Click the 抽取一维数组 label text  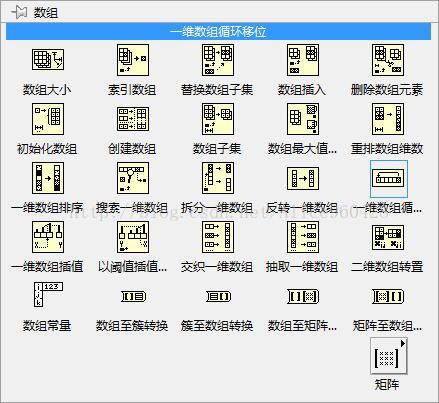[x=302, y=267]
